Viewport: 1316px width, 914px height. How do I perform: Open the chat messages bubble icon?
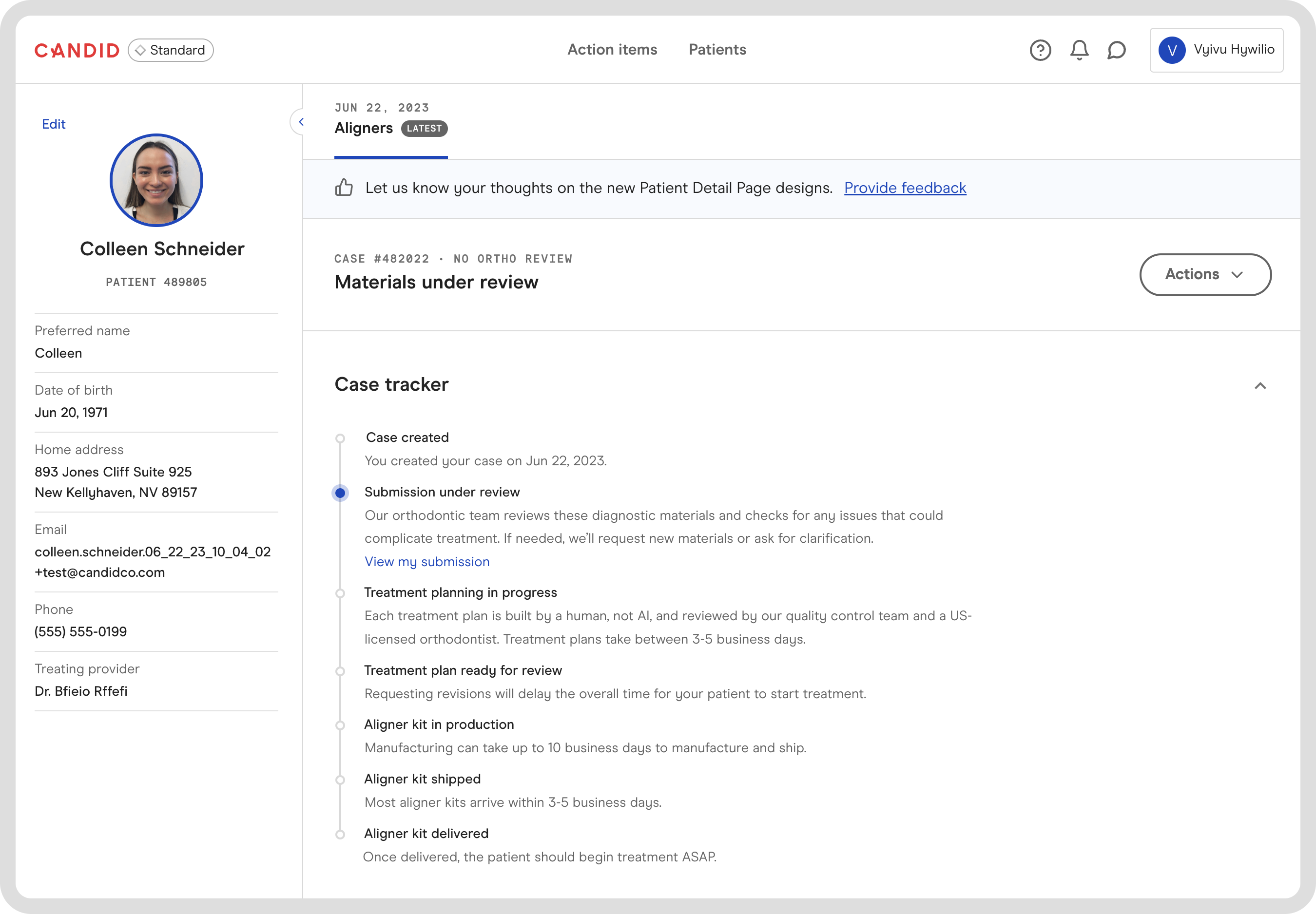point(1116,50)
